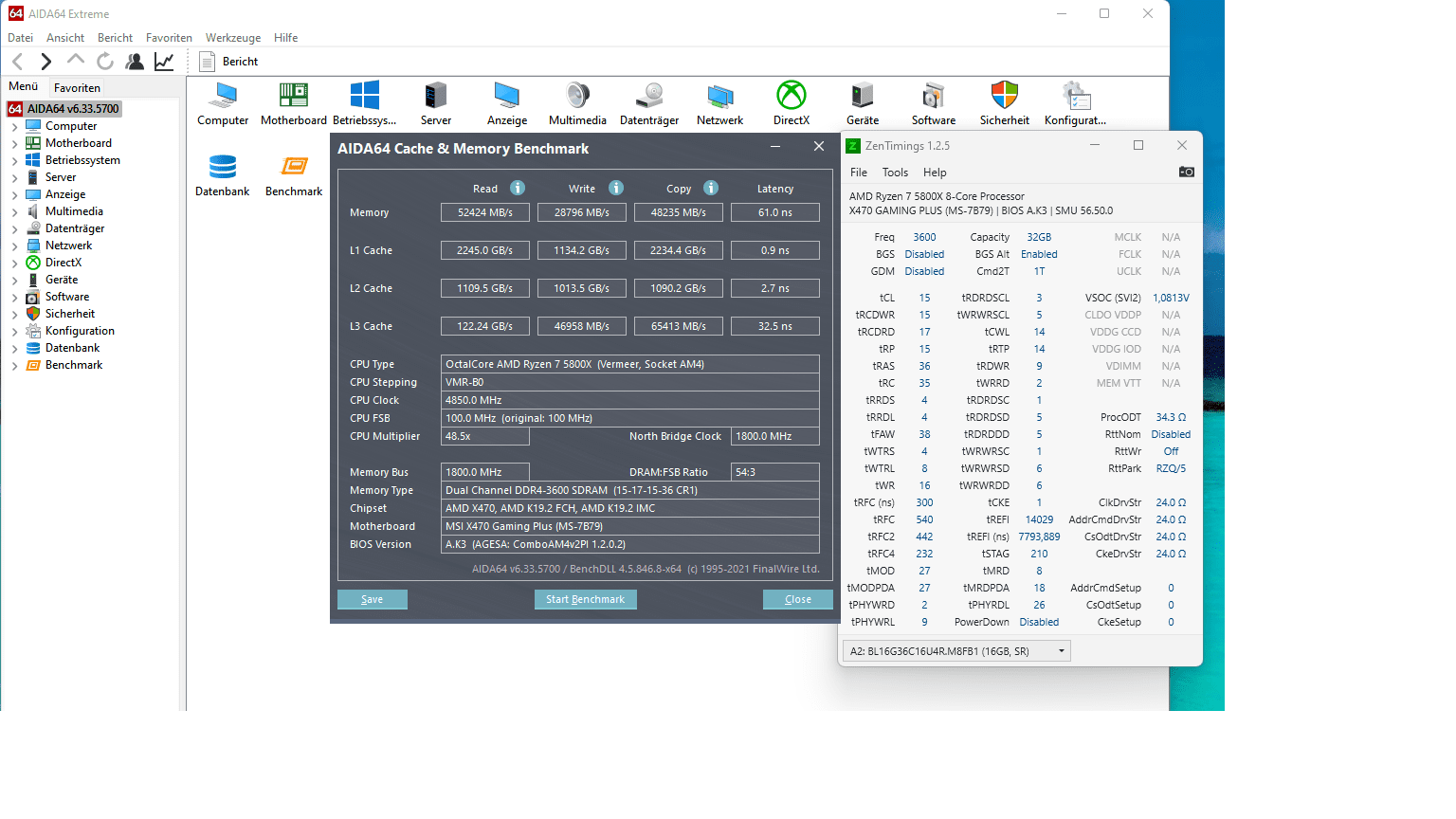Click the Memory Read 52424 MB/s value
This screenshot has width=1456, height=819.
coord(485,212)
